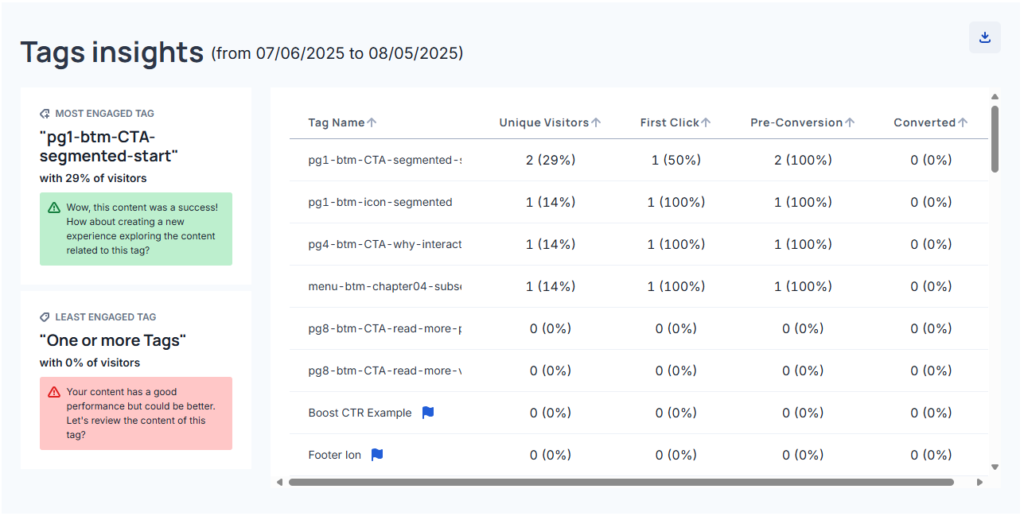The width and height of the screenshot is (1024, 516).
Task: Open the menu-btm-chapter04 tag row
Action: tap(384, 286)
